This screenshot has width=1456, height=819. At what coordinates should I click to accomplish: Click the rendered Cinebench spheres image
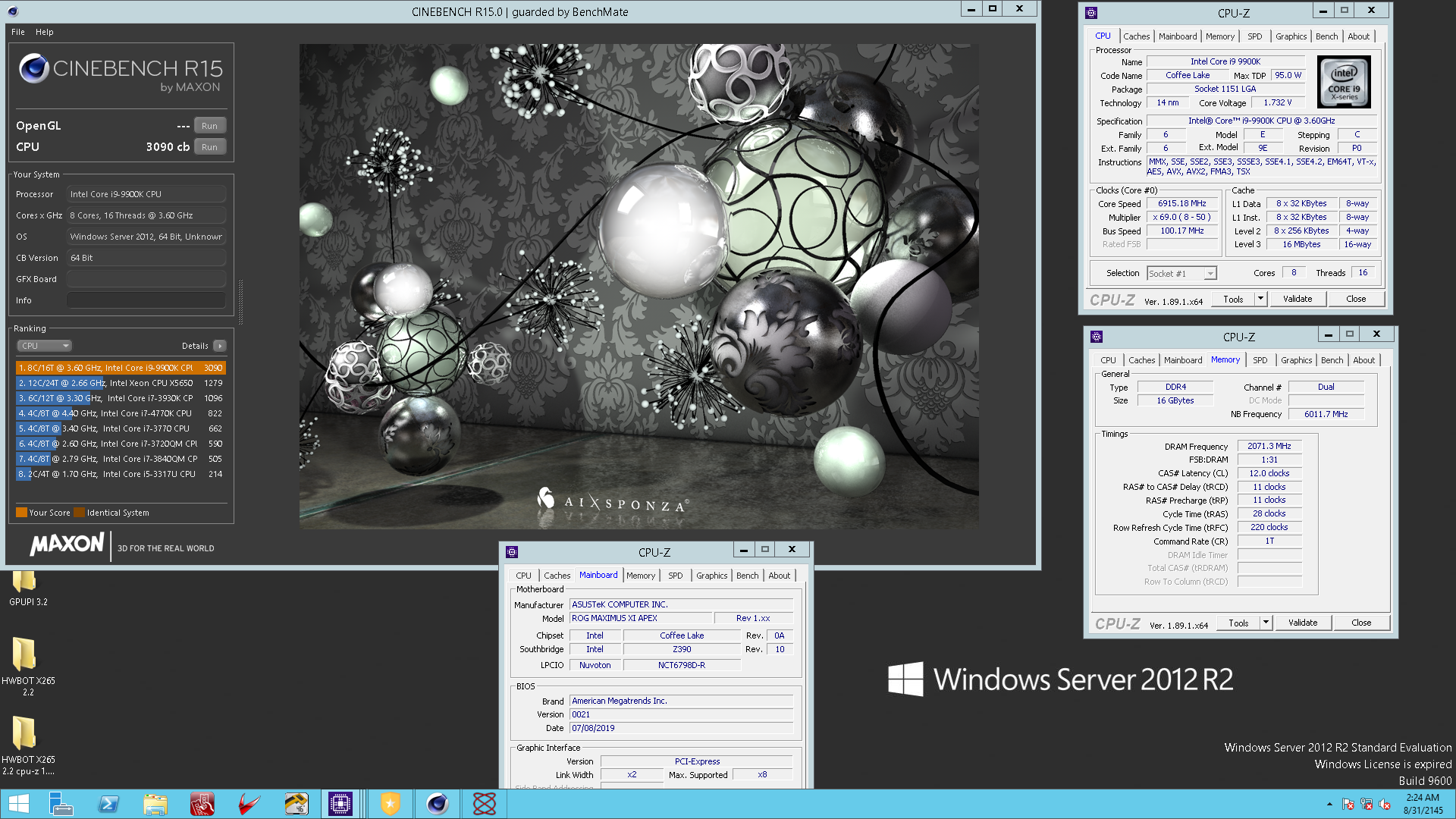(639, 286)
